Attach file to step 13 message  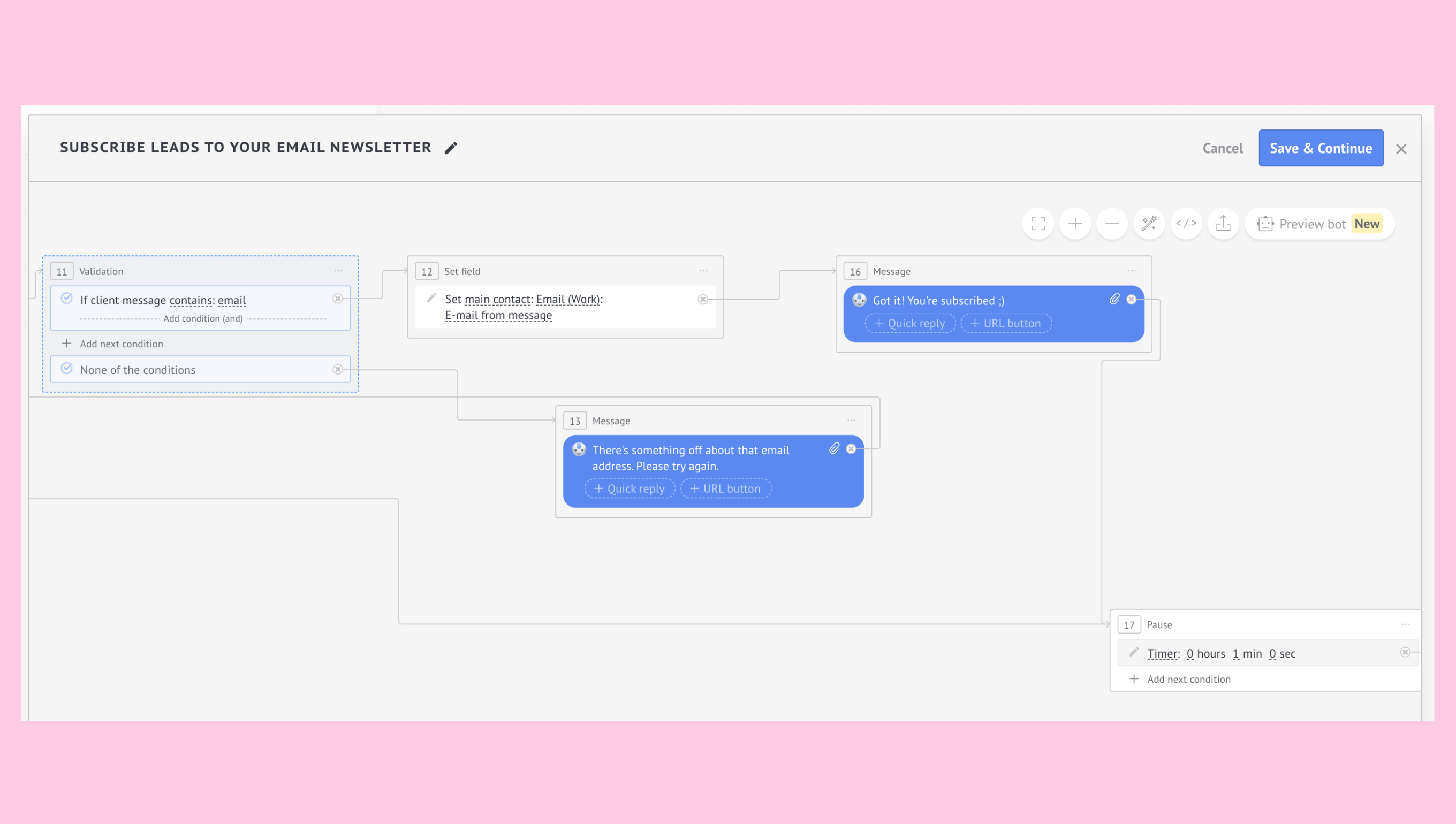pyautogui.click(x=835, y=449)
